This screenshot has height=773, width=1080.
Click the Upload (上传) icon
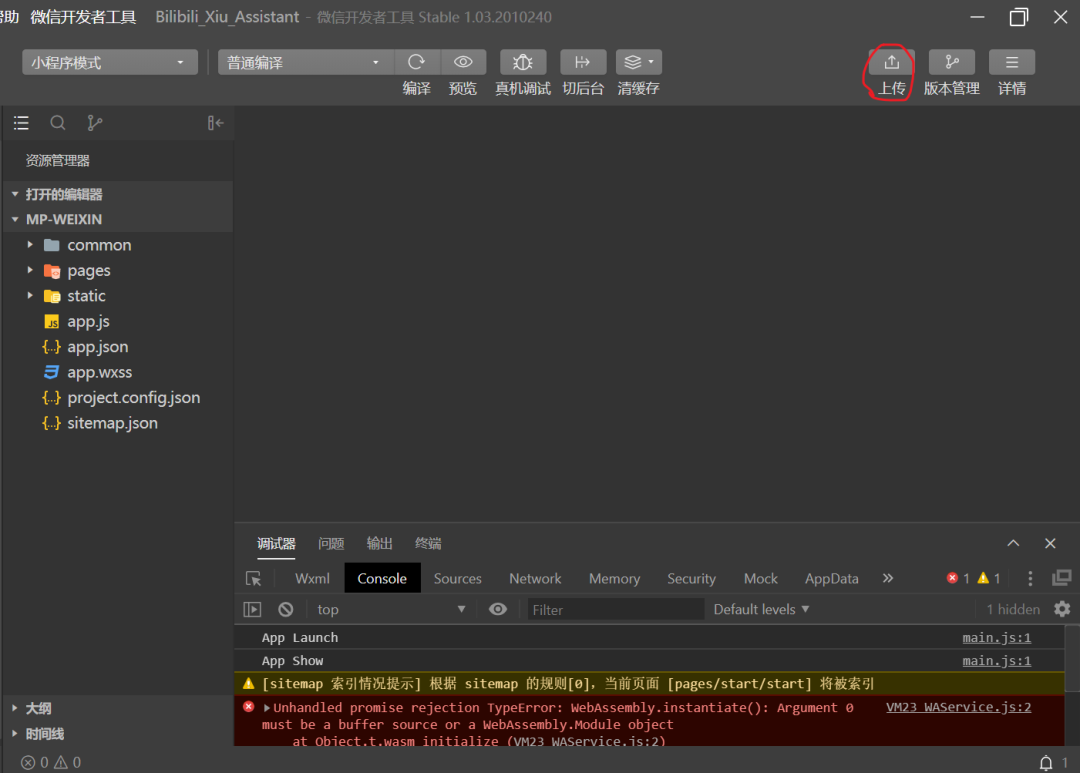891,62
